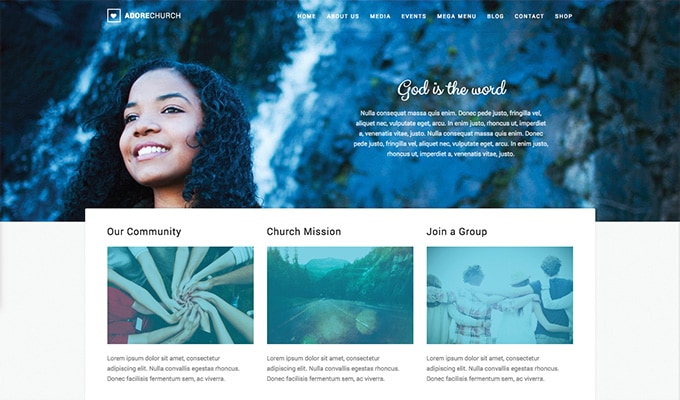Click the 'God is the word' headline

click(452, 89)
